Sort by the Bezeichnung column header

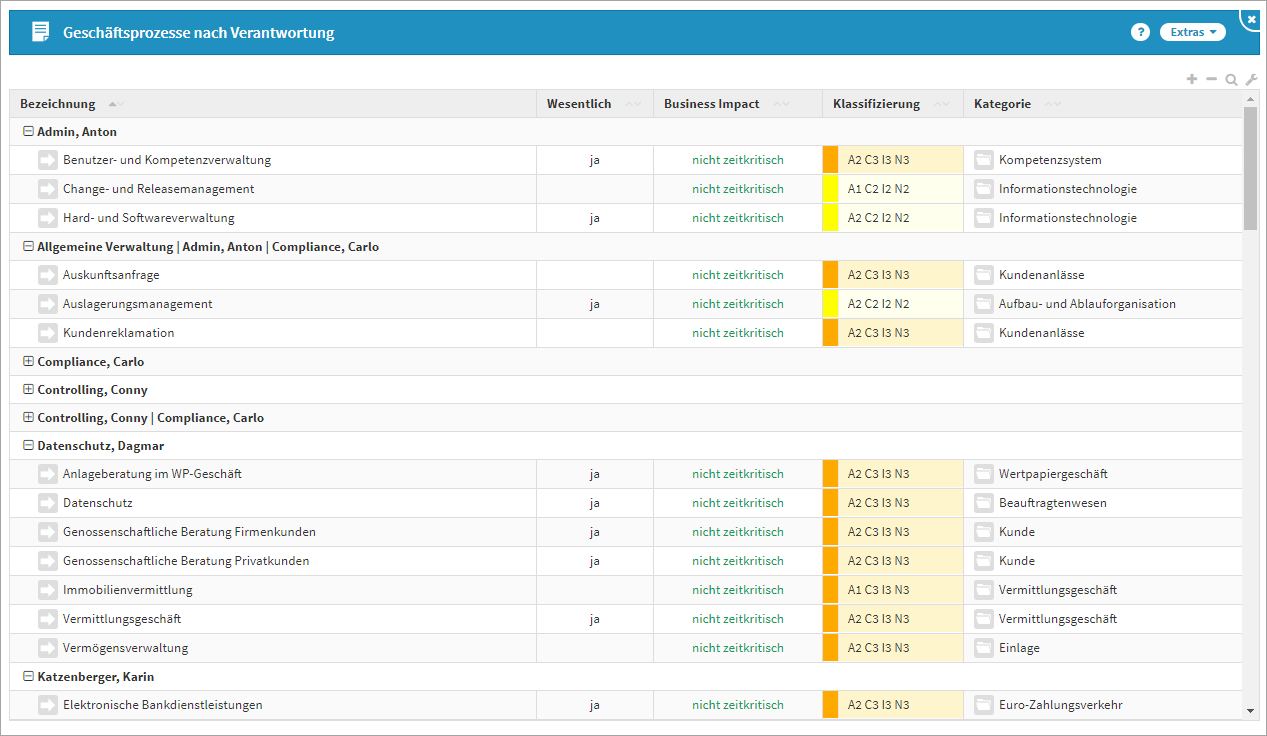coord(58,104)
